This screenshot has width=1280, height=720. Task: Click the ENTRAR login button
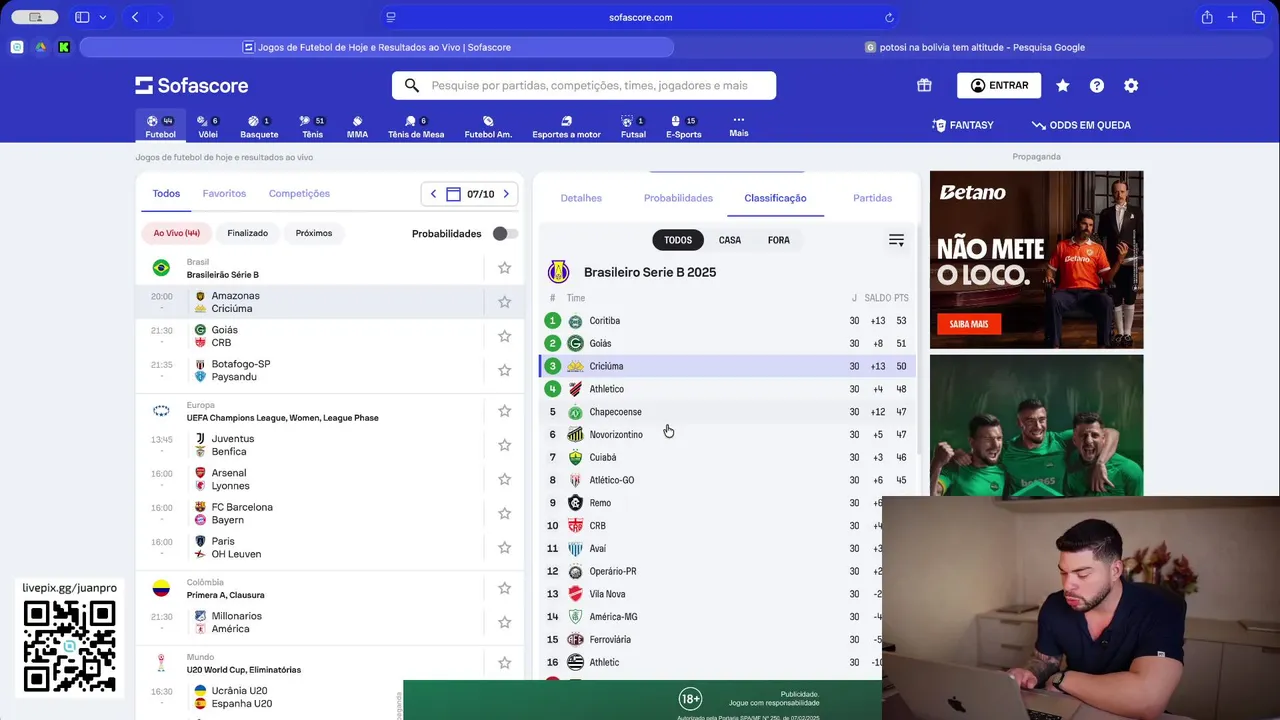pos(999,86)
